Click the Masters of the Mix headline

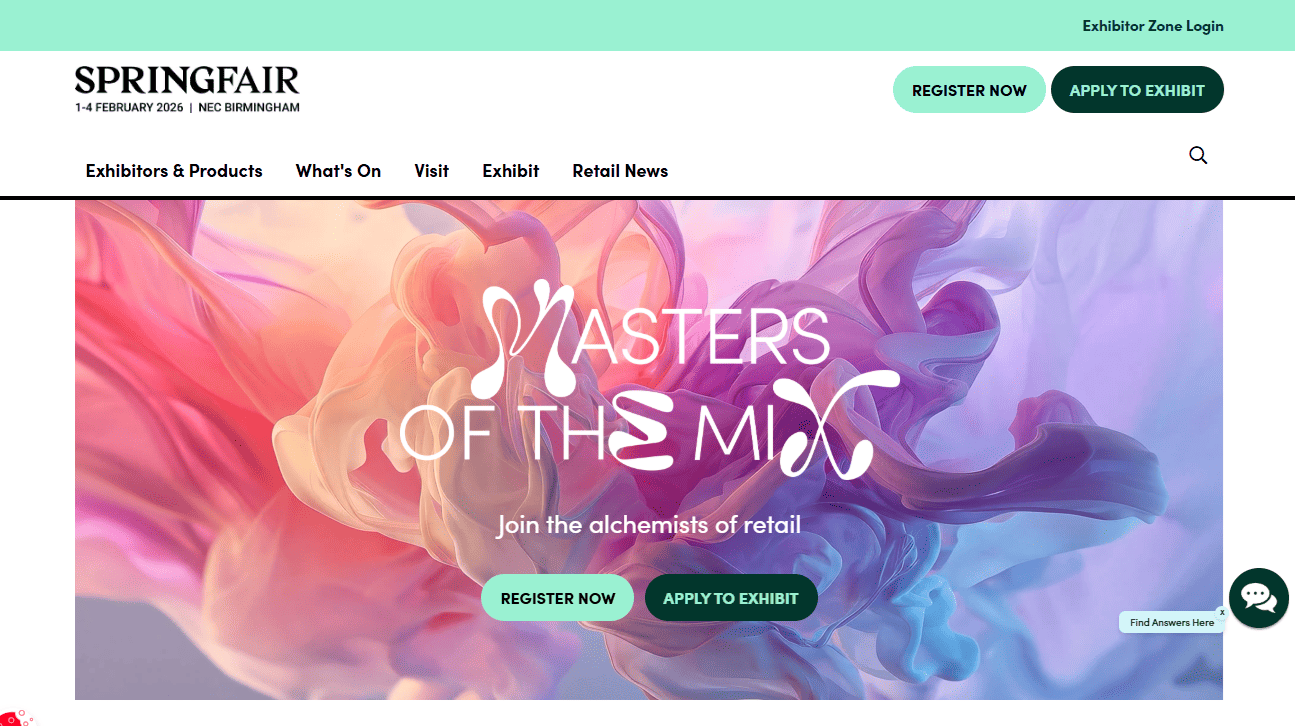pos(650,380)
